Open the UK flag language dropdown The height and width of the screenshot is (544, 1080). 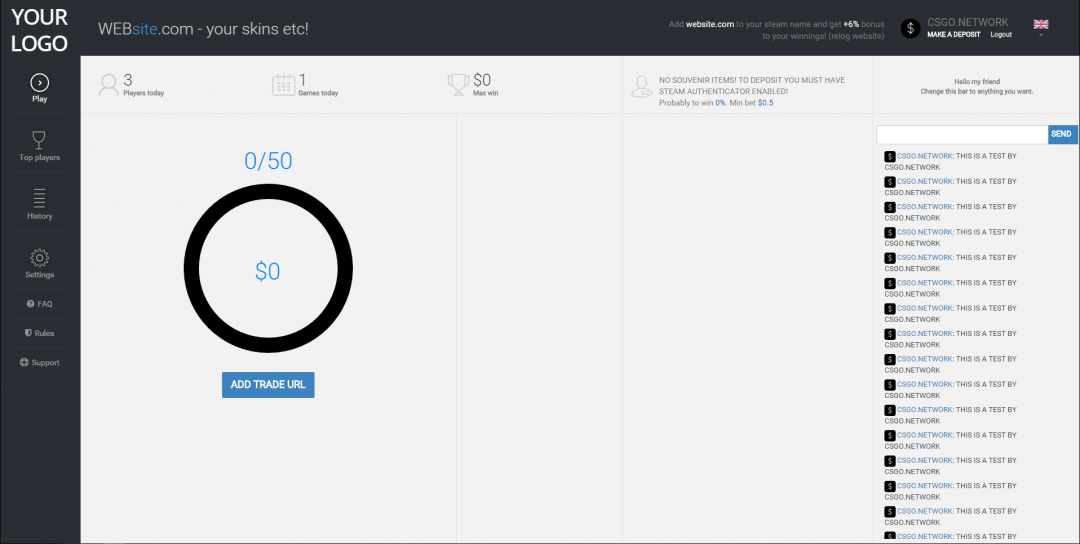1041,25
